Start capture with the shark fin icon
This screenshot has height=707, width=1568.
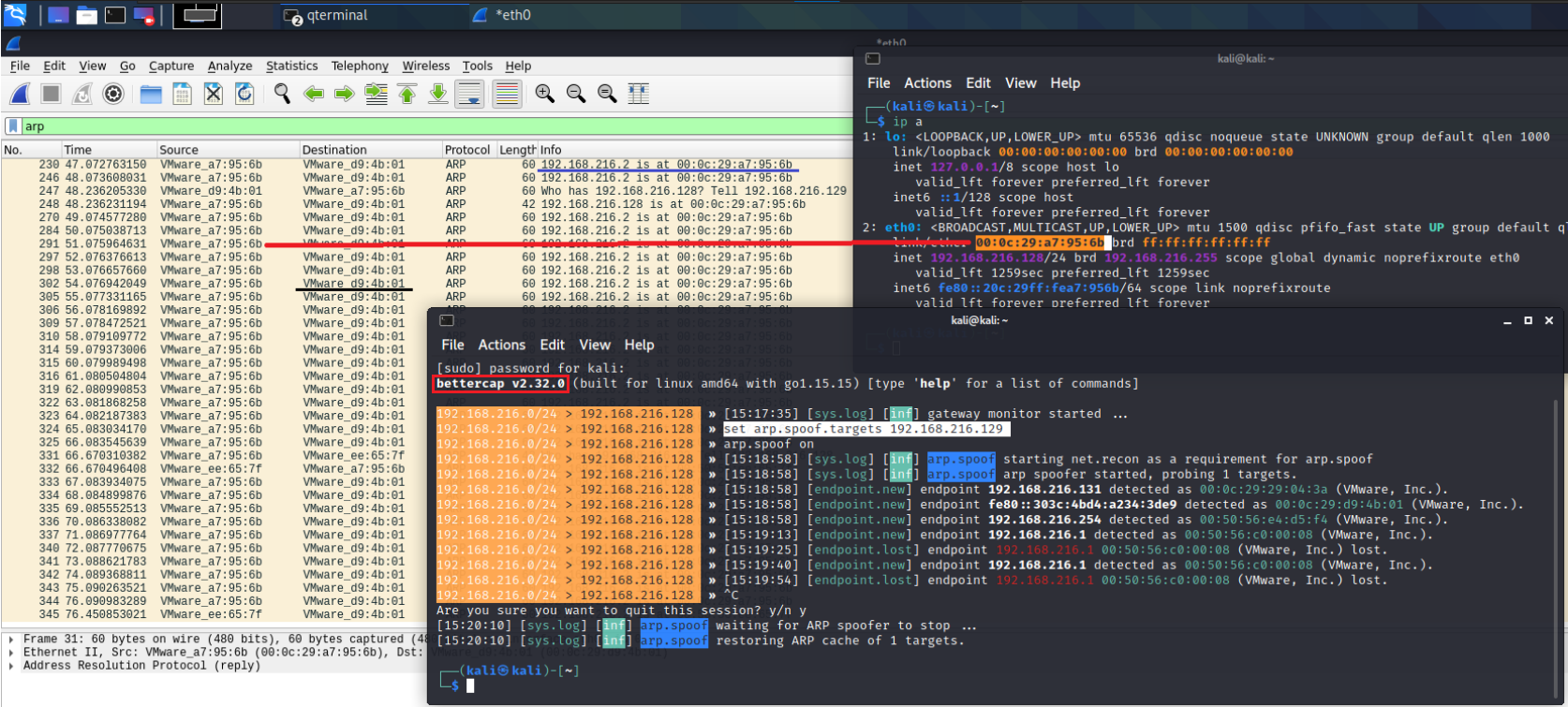pos(20,94)
